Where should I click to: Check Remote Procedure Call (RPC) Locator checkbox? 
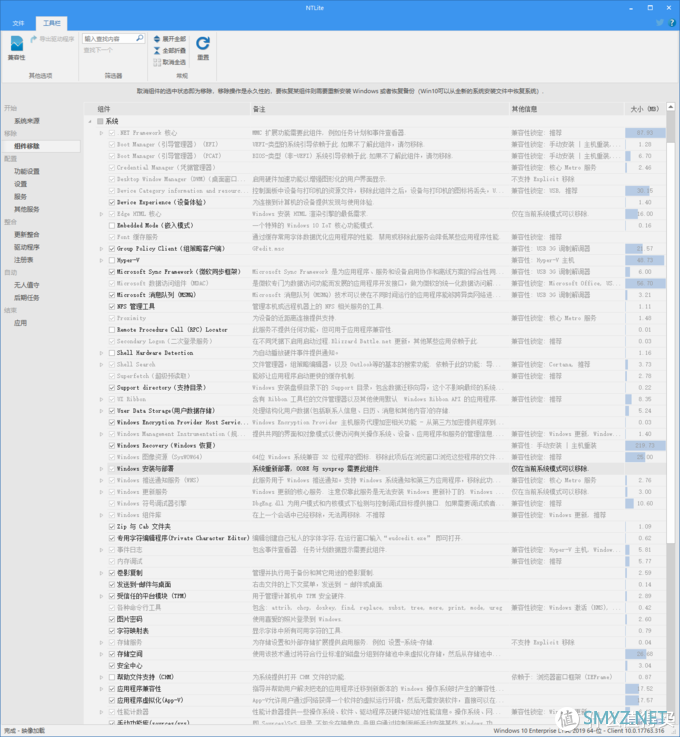112,330
